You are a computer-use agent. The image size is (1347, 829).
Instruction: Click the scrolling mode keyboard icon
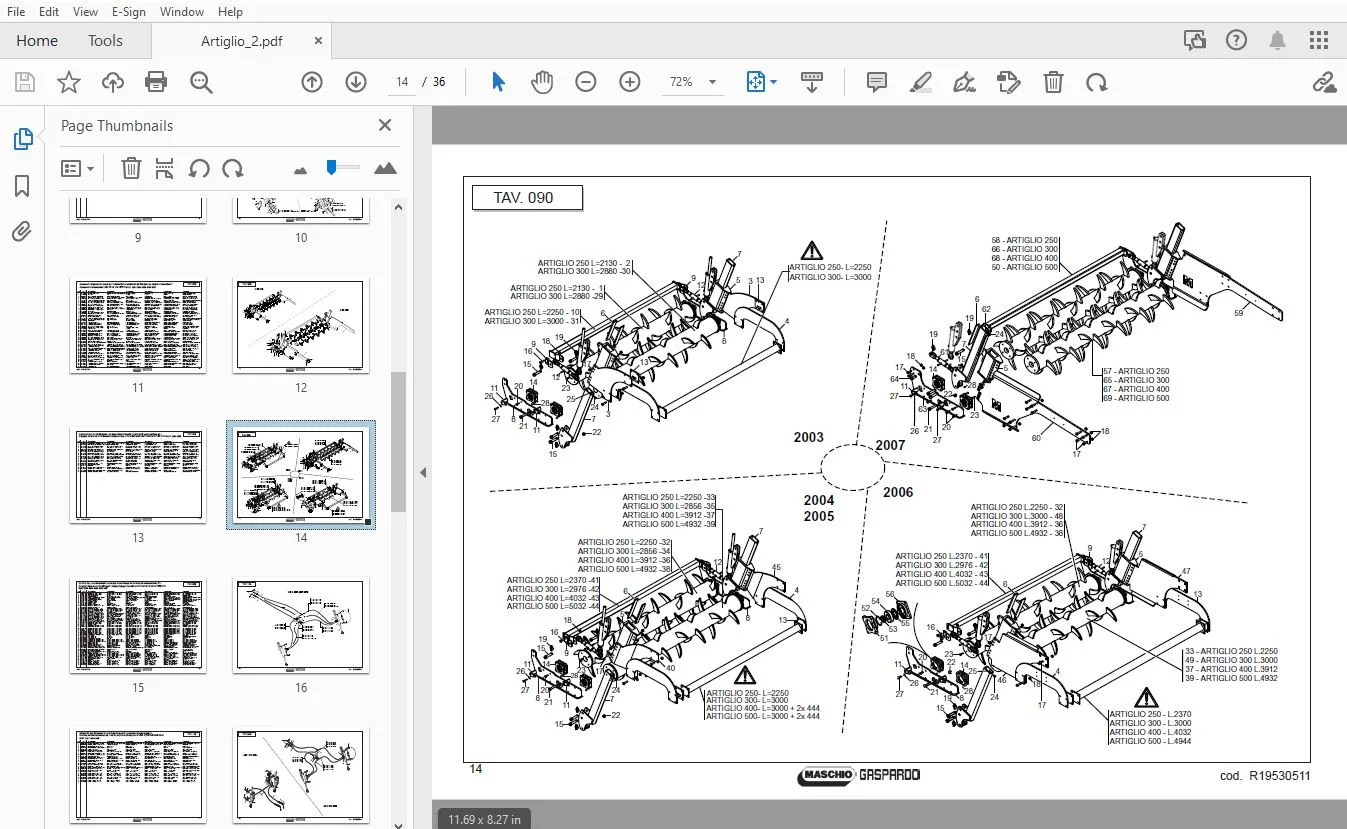pyautogui.click(x=812, y=82)
